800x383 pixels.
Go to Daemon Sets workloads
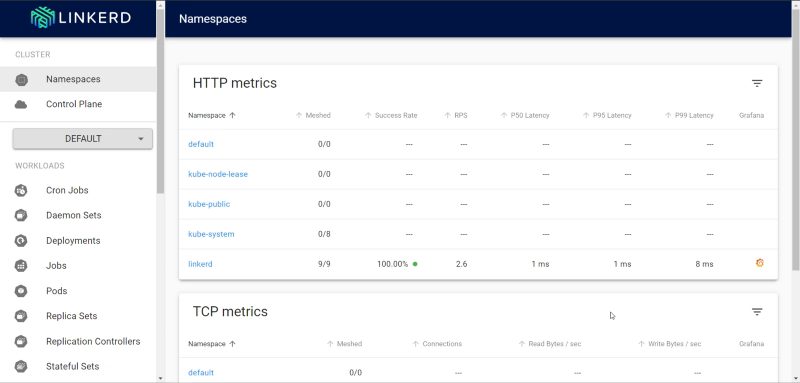(78, 215)
